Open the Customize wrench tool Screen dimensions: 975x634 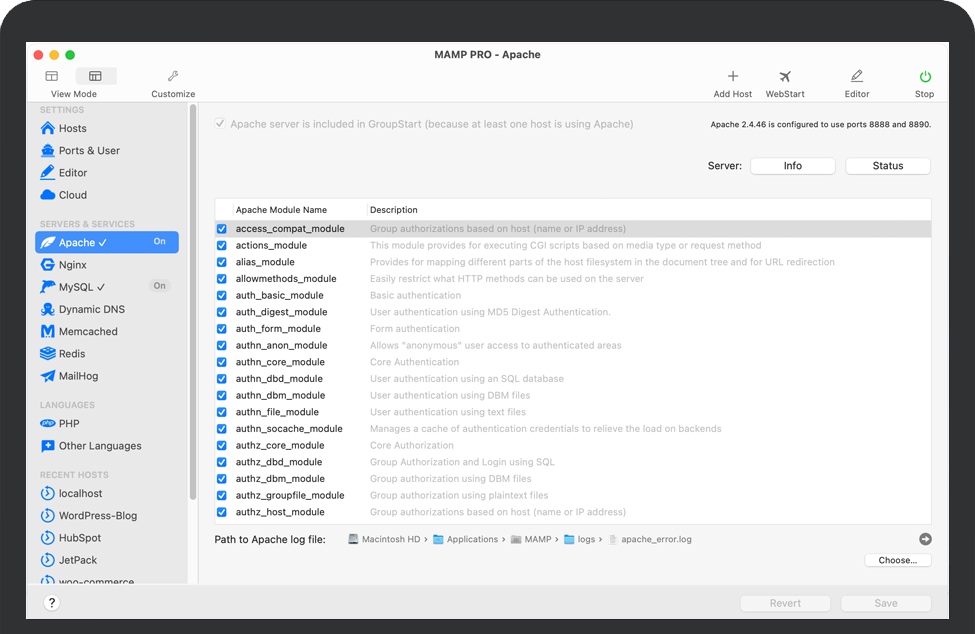(173, 77)
